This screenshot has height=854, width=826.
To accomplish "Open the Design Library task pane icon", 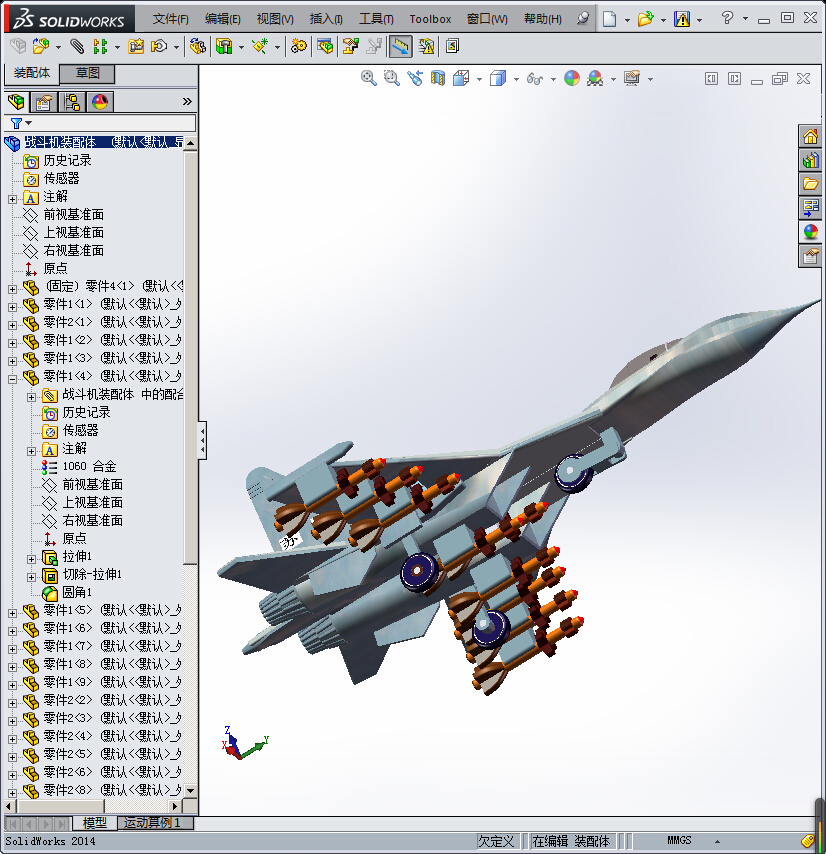I will pyautogui.click(x=810, y=160).
